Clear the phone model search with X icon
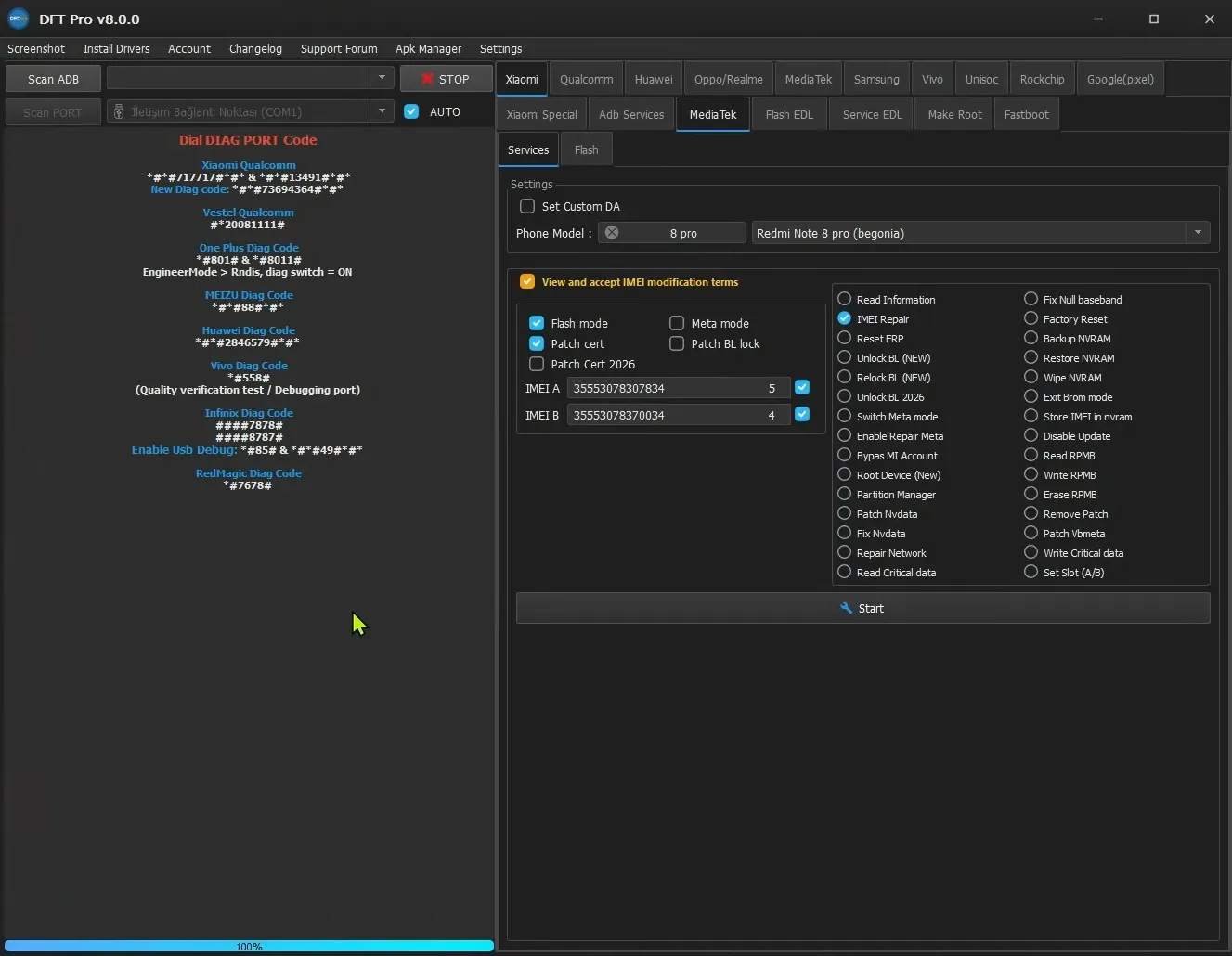This screenshot has height=956, width=1232. click(x=612, y=233)
